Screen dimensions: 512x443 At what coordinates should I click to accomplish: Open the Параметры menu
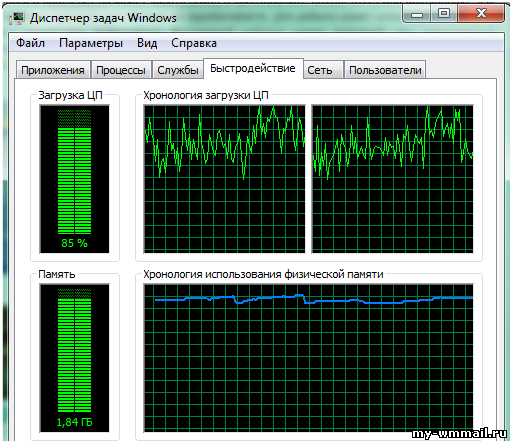91,43
